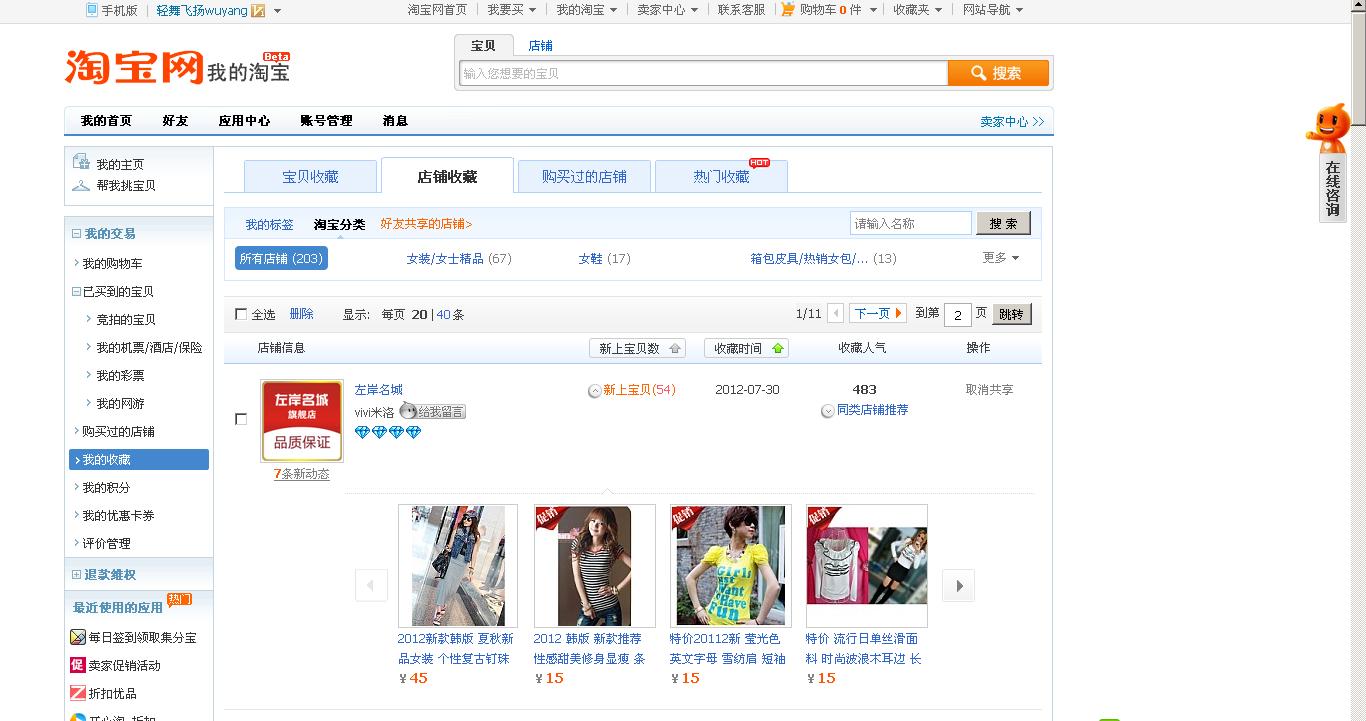Open the 收藏夹 dropdown

coord(918,10)
